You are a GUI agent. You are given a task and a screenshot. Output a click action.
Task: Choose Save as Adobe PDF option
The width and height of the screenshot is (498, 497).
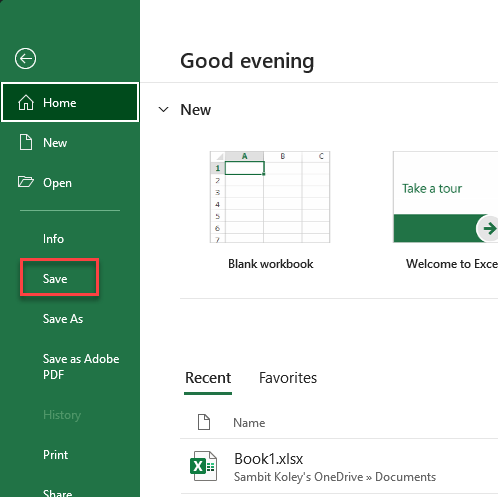[x=81, y=367]
